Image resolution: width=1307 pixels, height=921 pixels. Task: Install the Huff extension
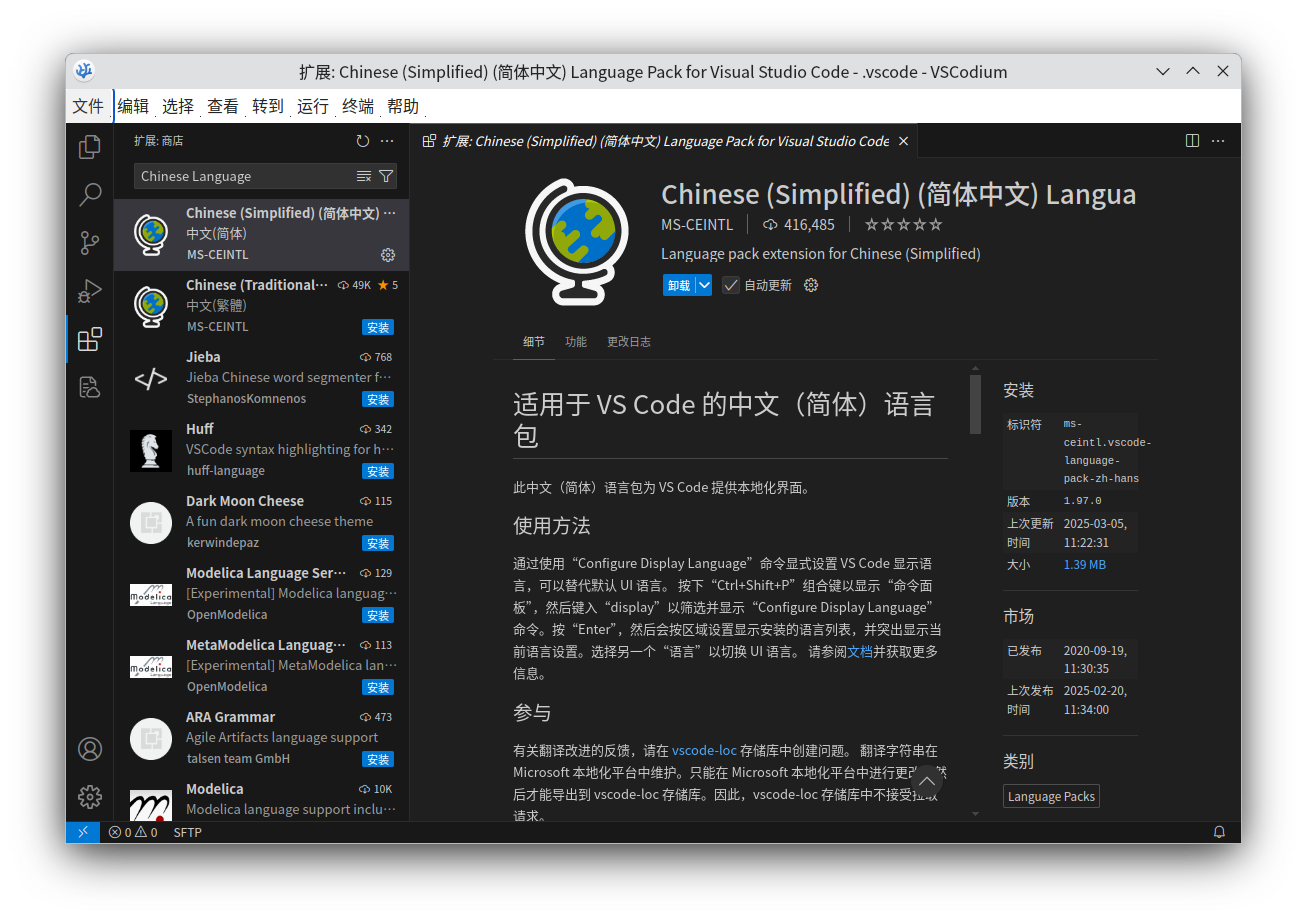click(378, 471)
